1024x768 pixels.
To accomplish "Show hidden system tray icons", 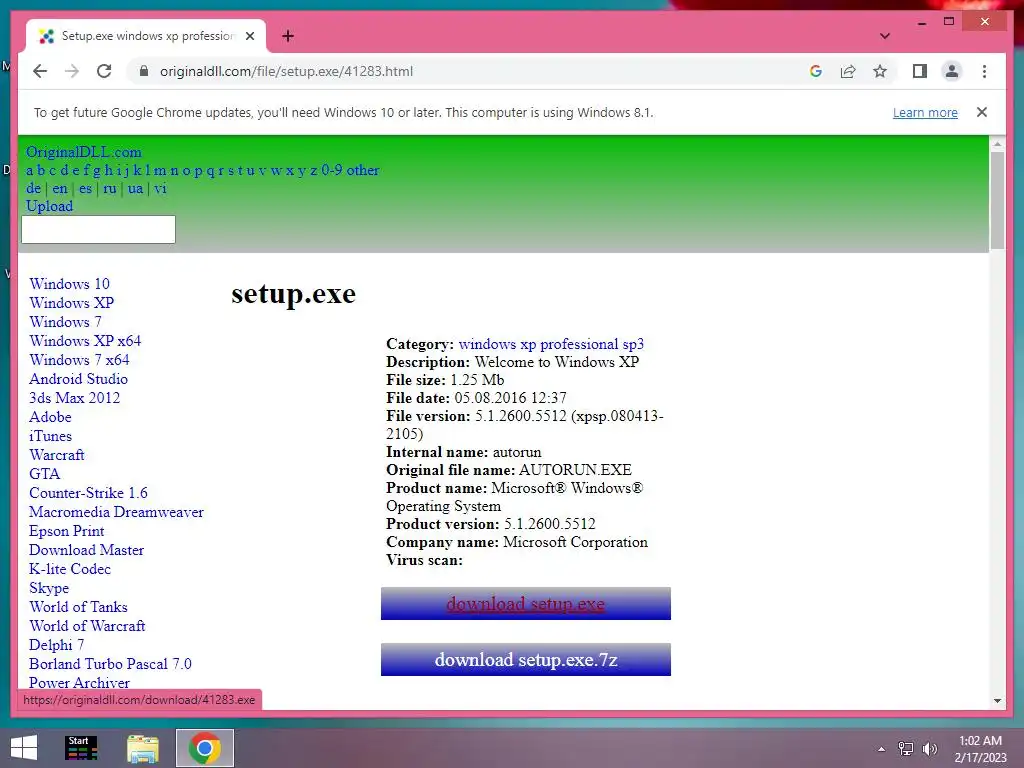I will 882,749.
